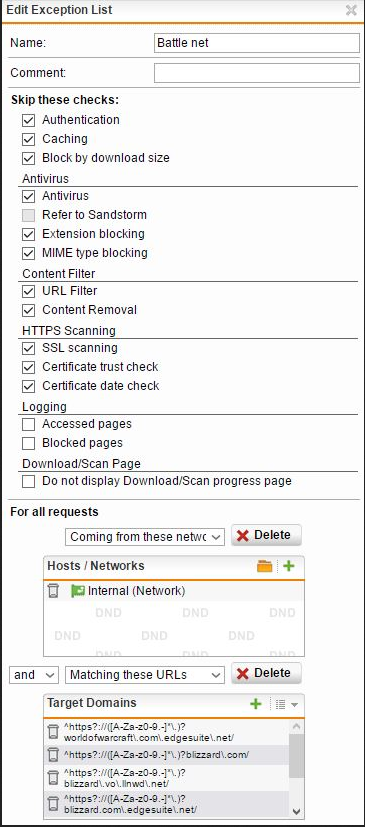The width and height of the screenshot is (365, 827).
Task: Open Coming from these networks dropdown
Action: (x=145, y=537)
